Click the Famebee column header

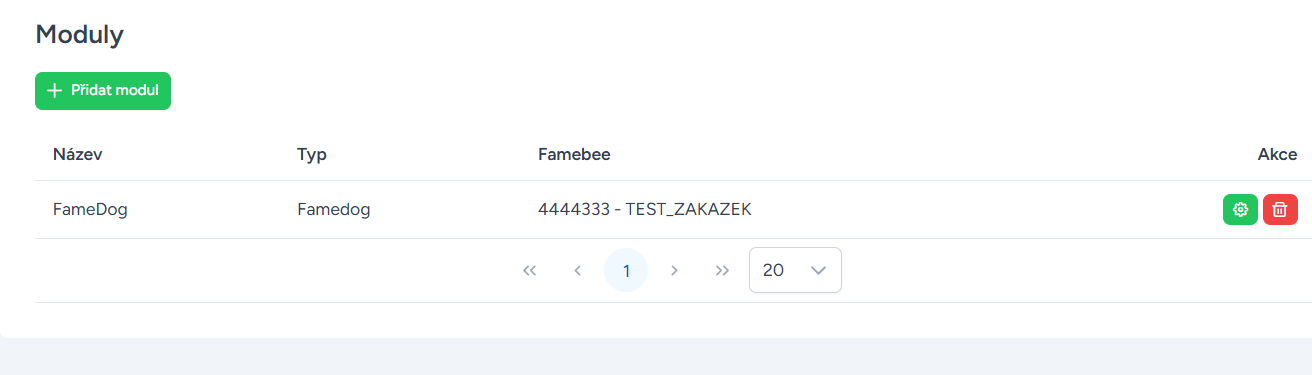tap(574, 154)
